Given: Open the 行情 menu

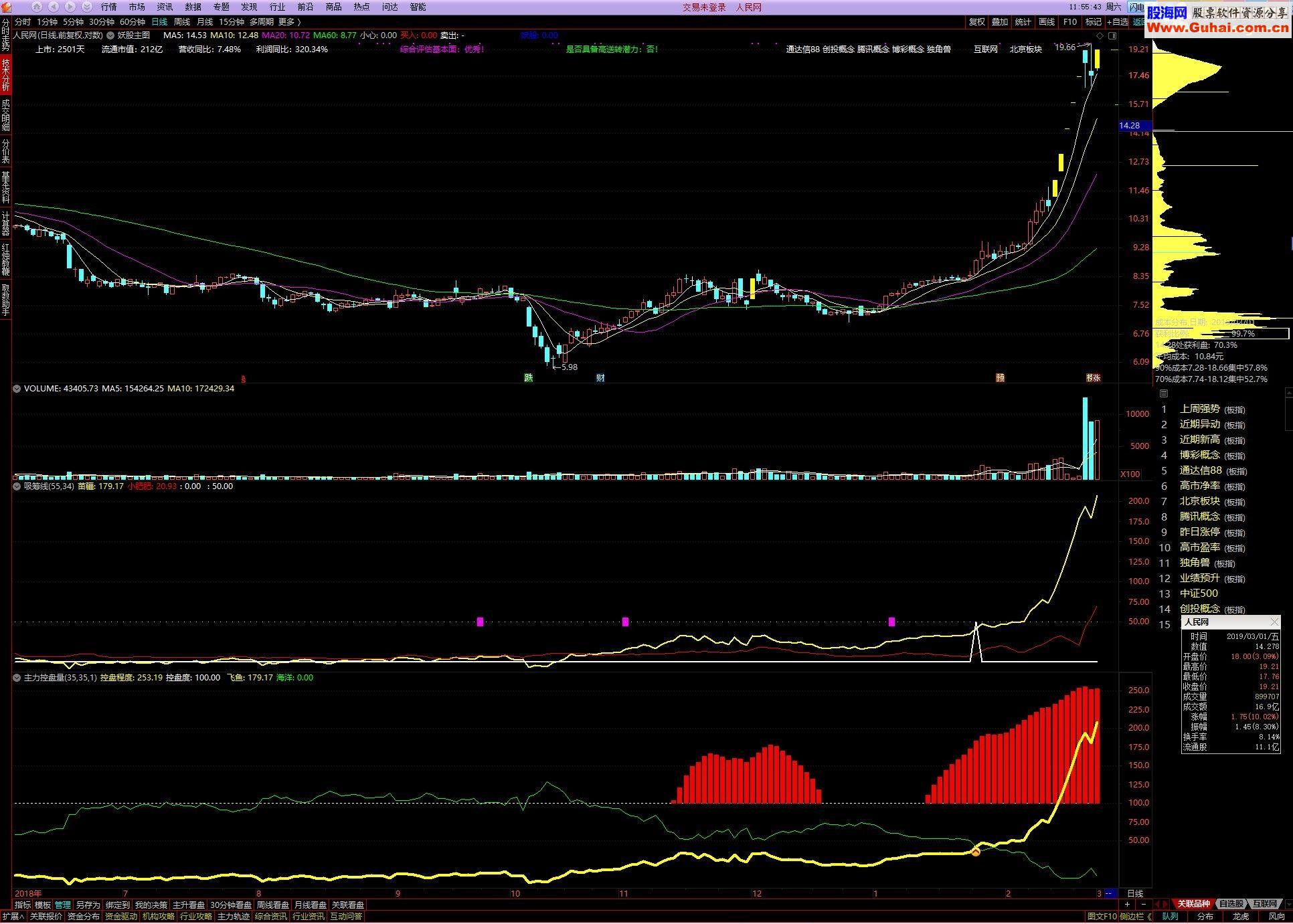Looking at the screenshot, I should (x=108, y=7).
